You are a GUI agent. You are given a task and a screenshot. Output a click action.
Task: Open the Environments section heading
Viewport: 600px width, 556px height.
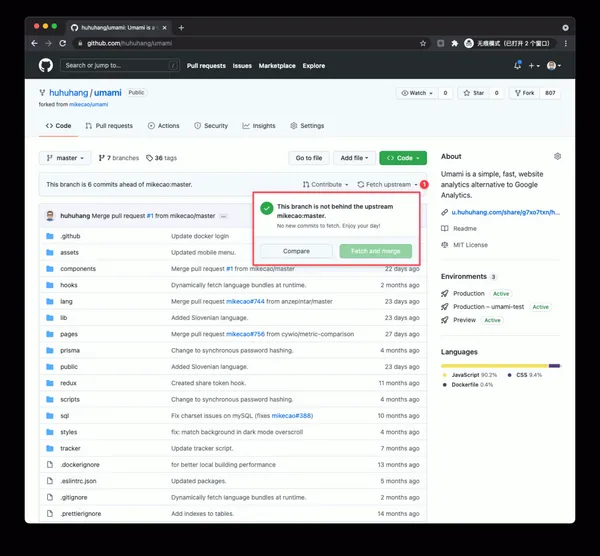(x=464, y=276)
